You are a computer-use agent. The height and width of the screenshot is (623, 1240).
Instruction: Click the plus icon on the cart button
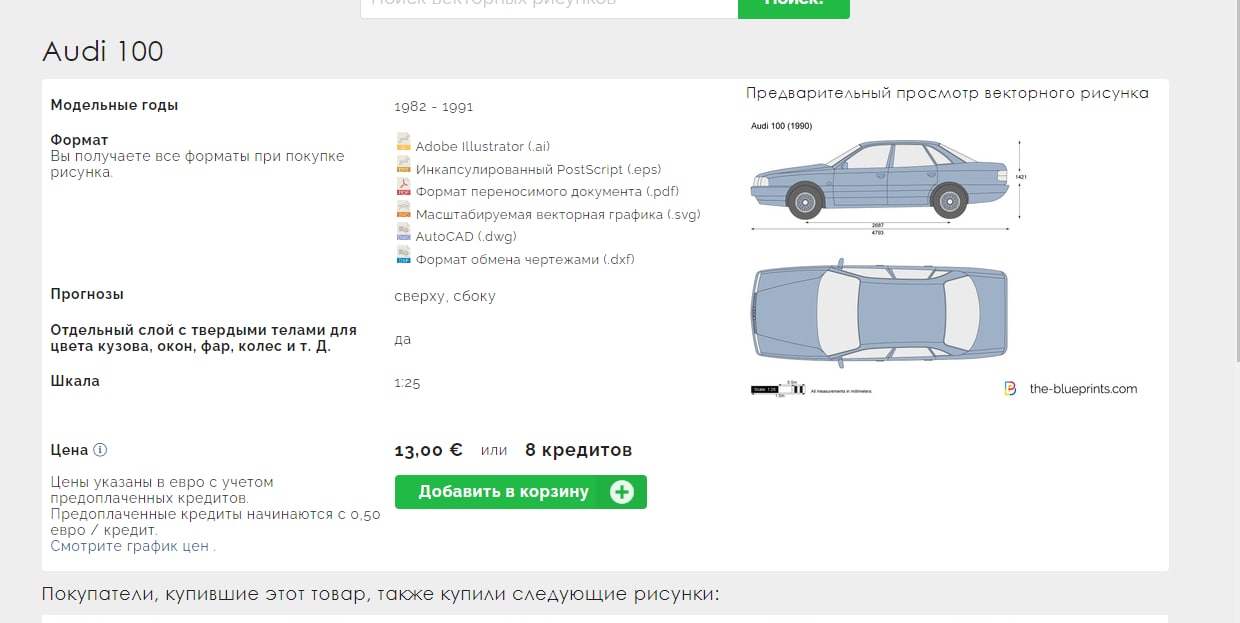point(621,492)
